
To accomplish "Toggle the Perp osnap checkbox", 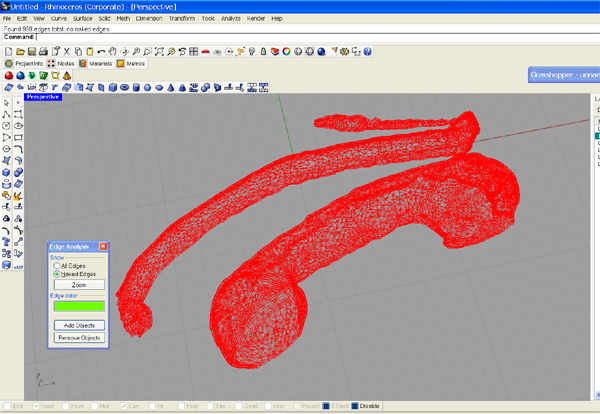I will coord(181,406).
